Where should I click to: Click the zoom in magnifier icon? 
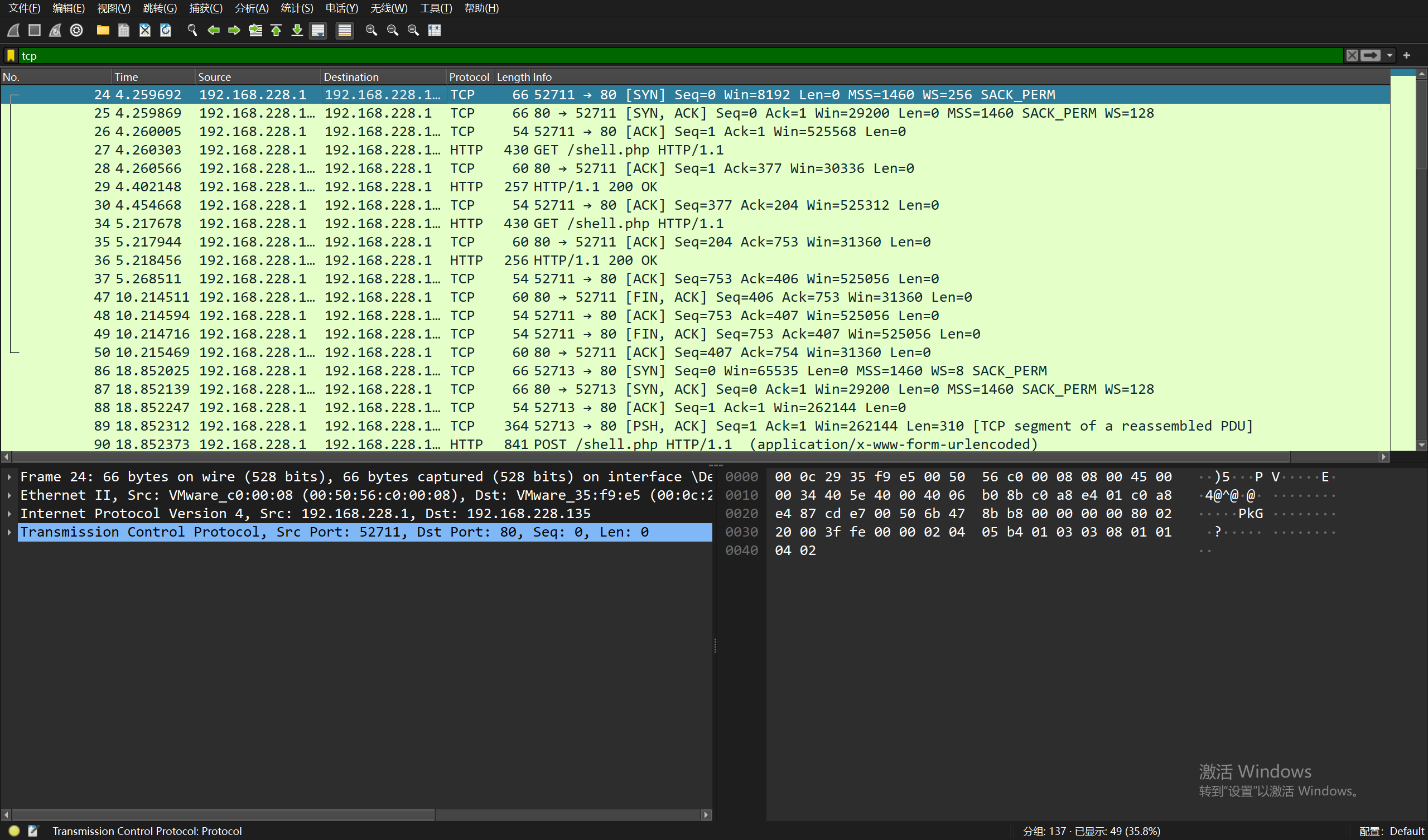pyautogui.click(x=371, y=30)
